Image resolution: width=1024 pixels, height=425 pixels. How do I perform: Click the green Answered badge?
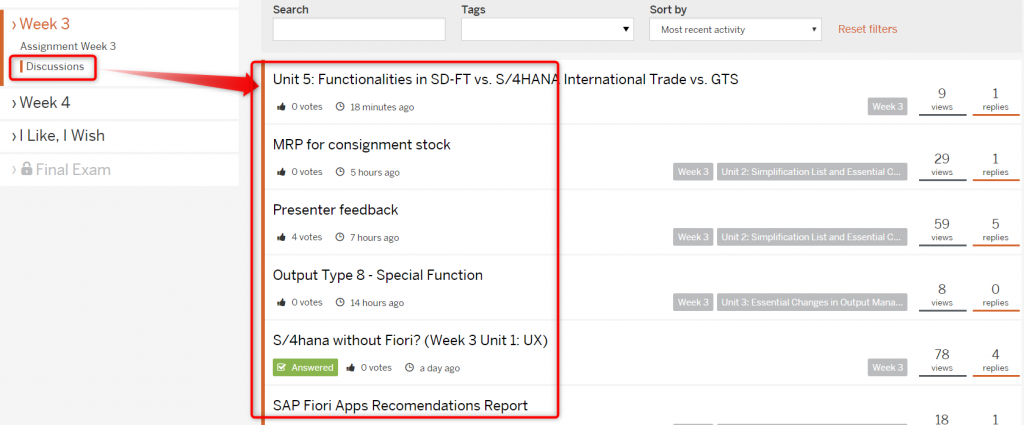click(x=305, y=368)
